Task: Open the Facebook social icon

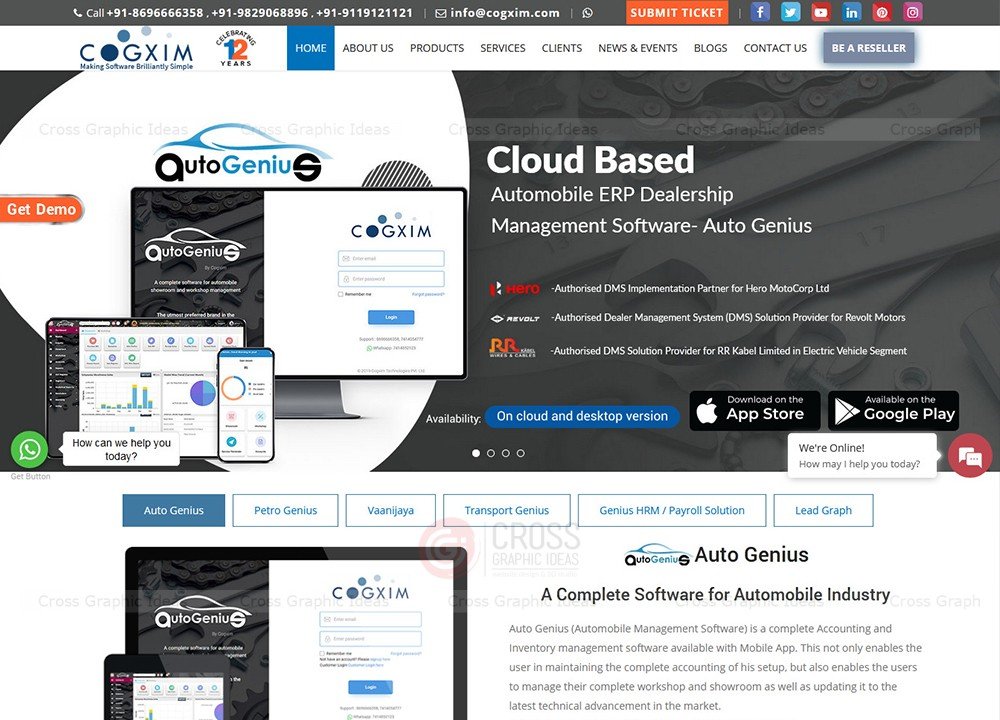Action: pyautogui.click(x=760, y=12)
